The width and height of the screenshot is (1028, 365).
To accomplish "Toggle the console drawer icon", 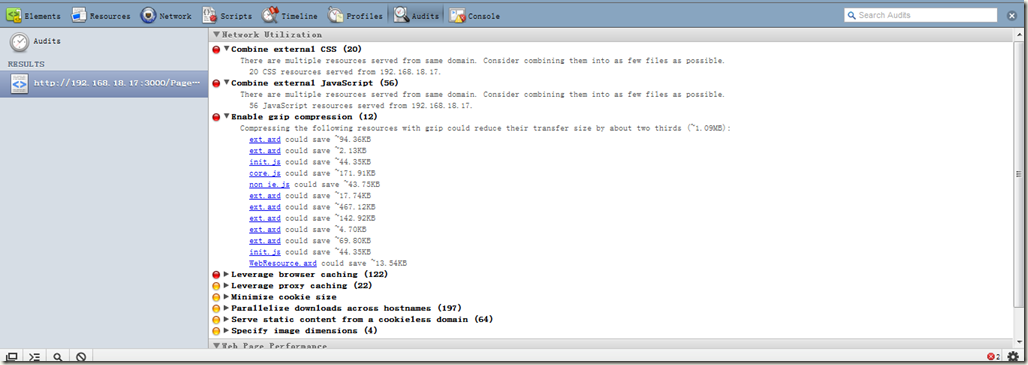I will tap(35, 357).
